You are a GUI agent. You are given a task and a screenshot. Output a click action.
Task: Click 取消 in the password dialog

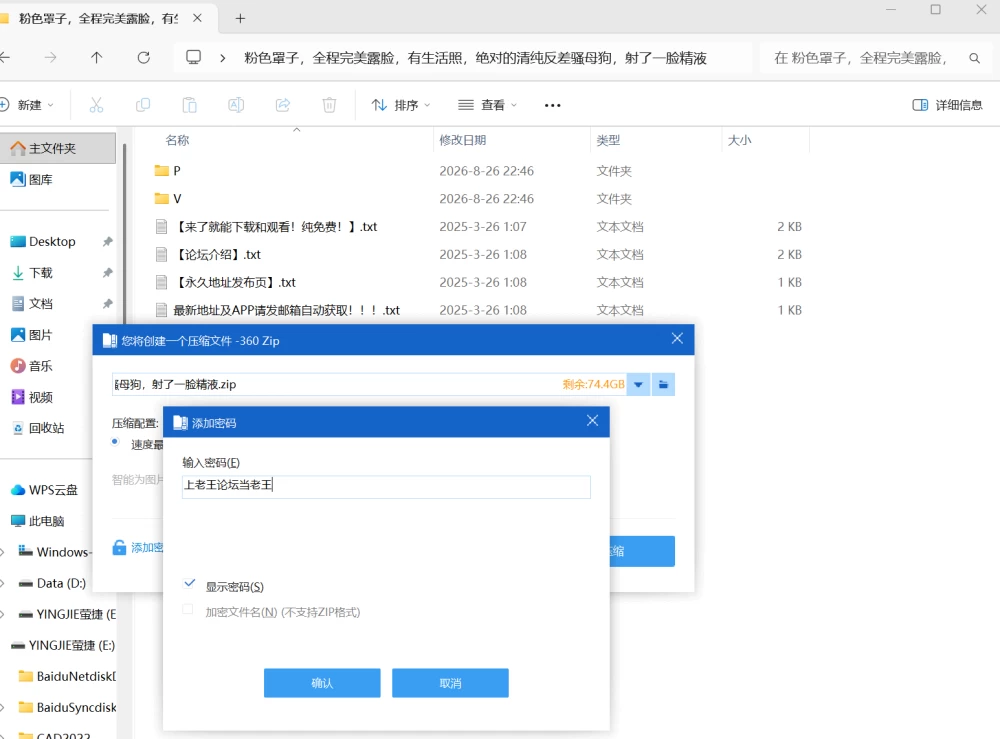450,683
